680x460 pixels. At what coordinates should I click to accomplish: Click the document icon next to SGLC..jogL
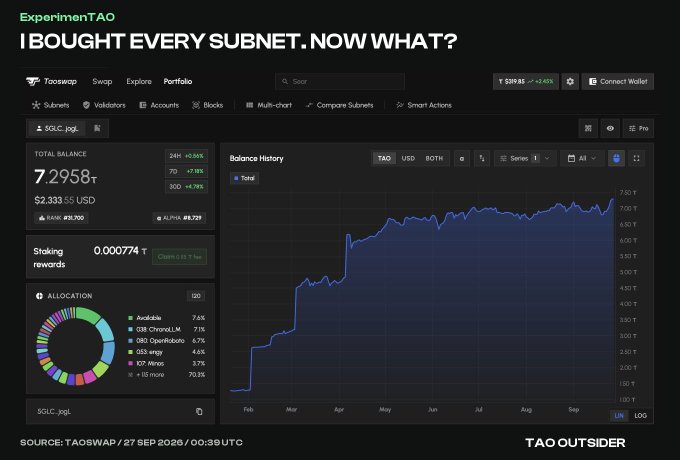pos(98,128)
